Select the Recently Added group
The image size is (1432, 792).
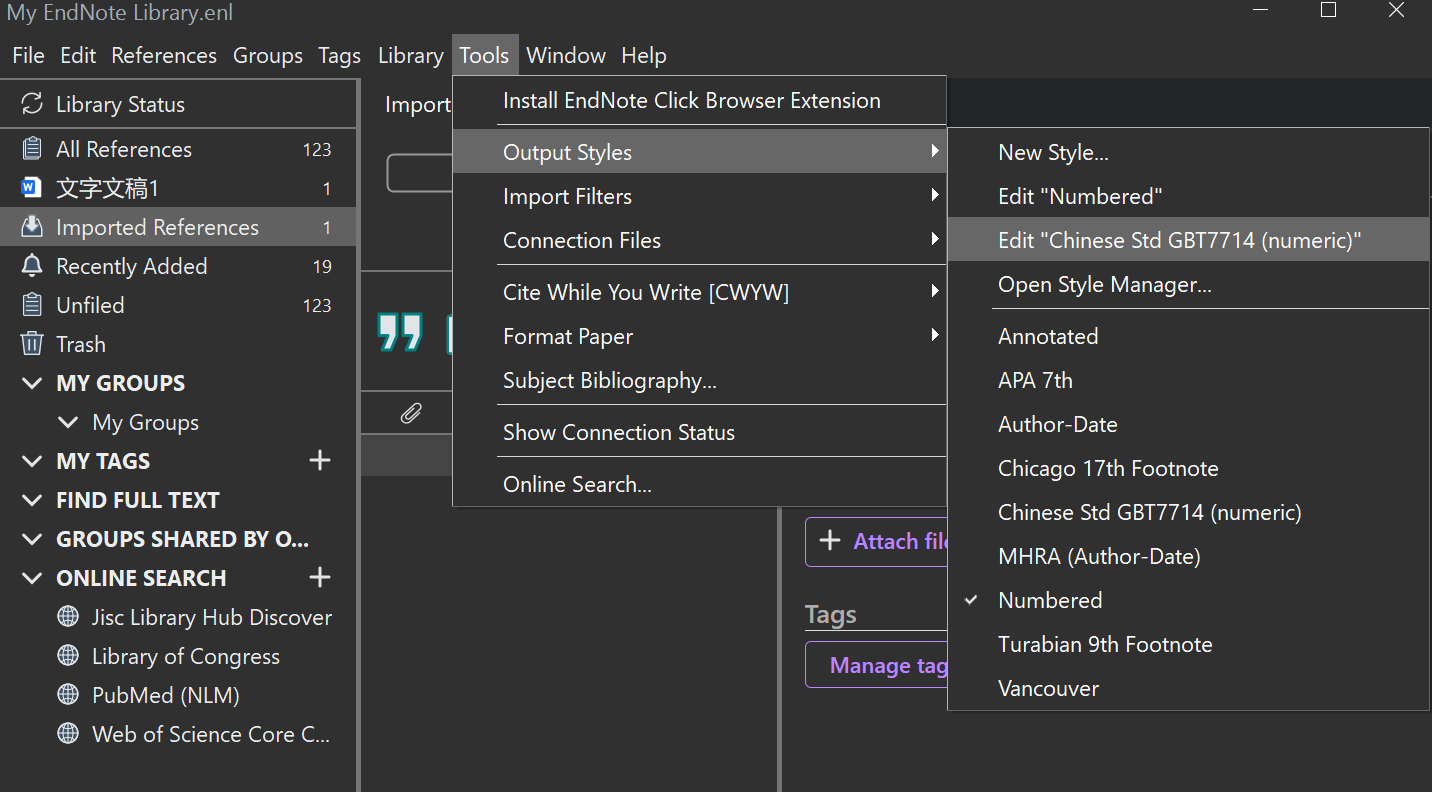(178, 266)
